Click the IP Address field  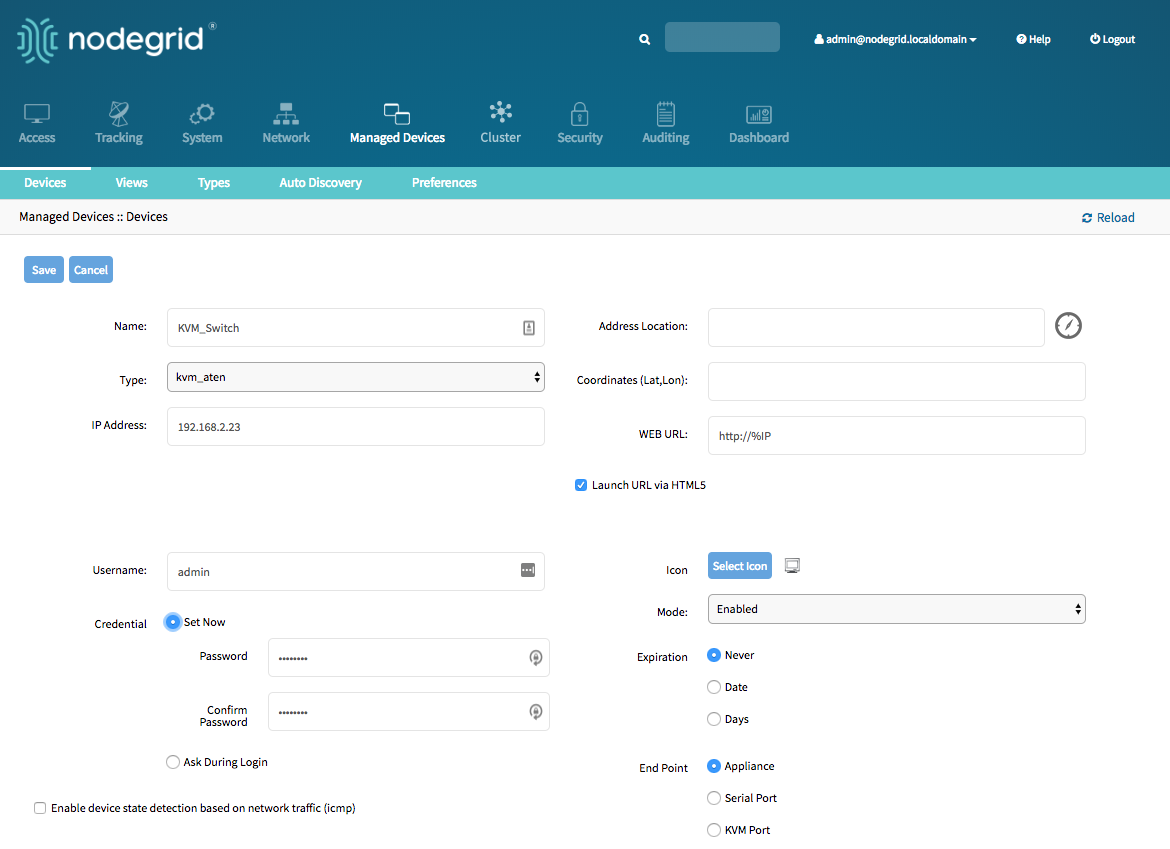pyautogui.click(x=356, y=427)
